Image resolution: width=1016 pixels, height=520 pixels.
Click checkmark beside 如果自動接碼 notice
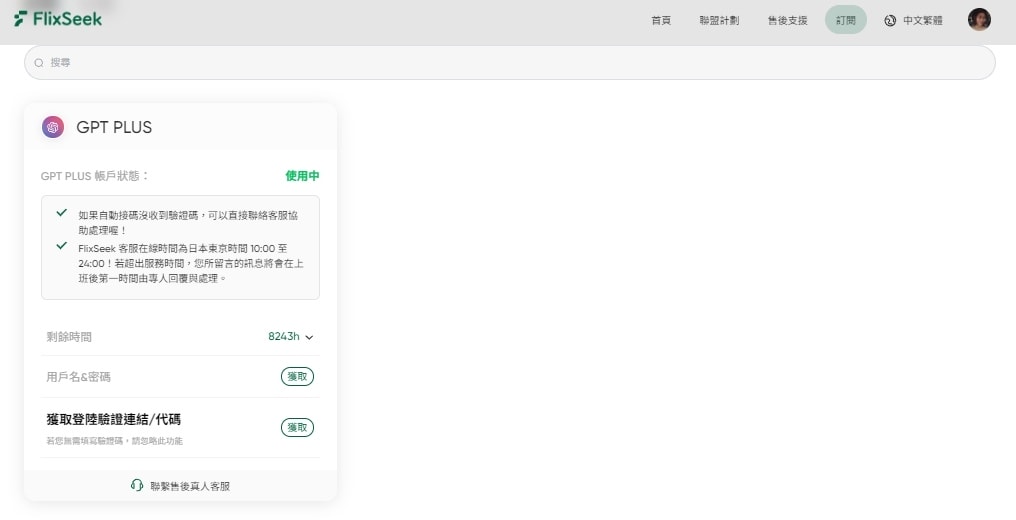62,212
